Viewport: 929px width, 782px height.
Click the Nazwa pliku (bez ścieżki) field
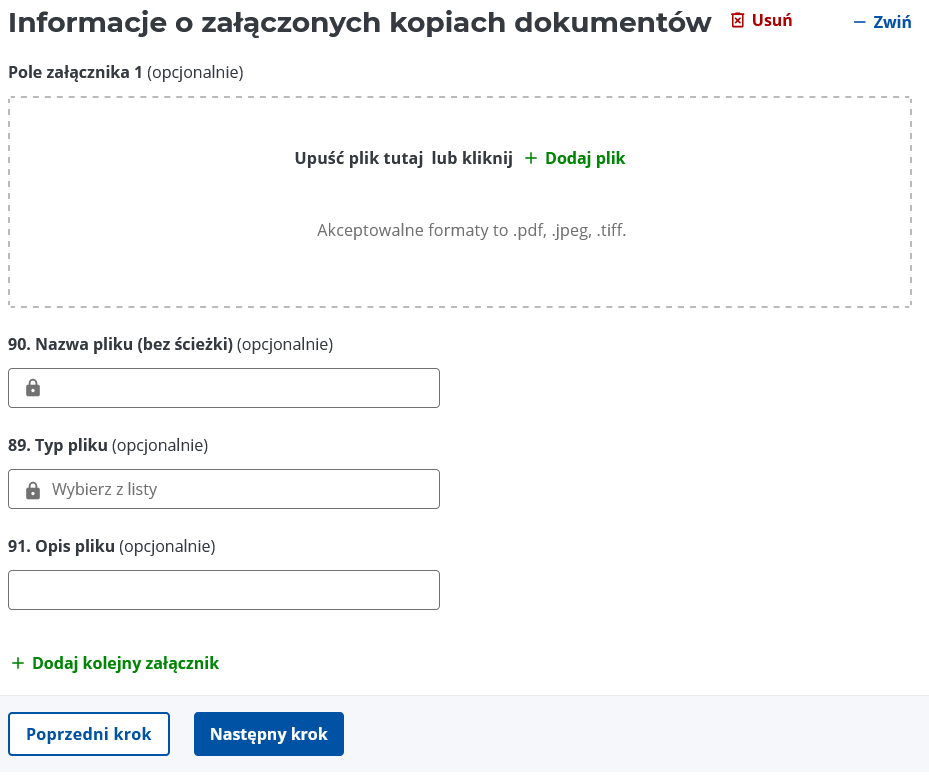[224, 388]
